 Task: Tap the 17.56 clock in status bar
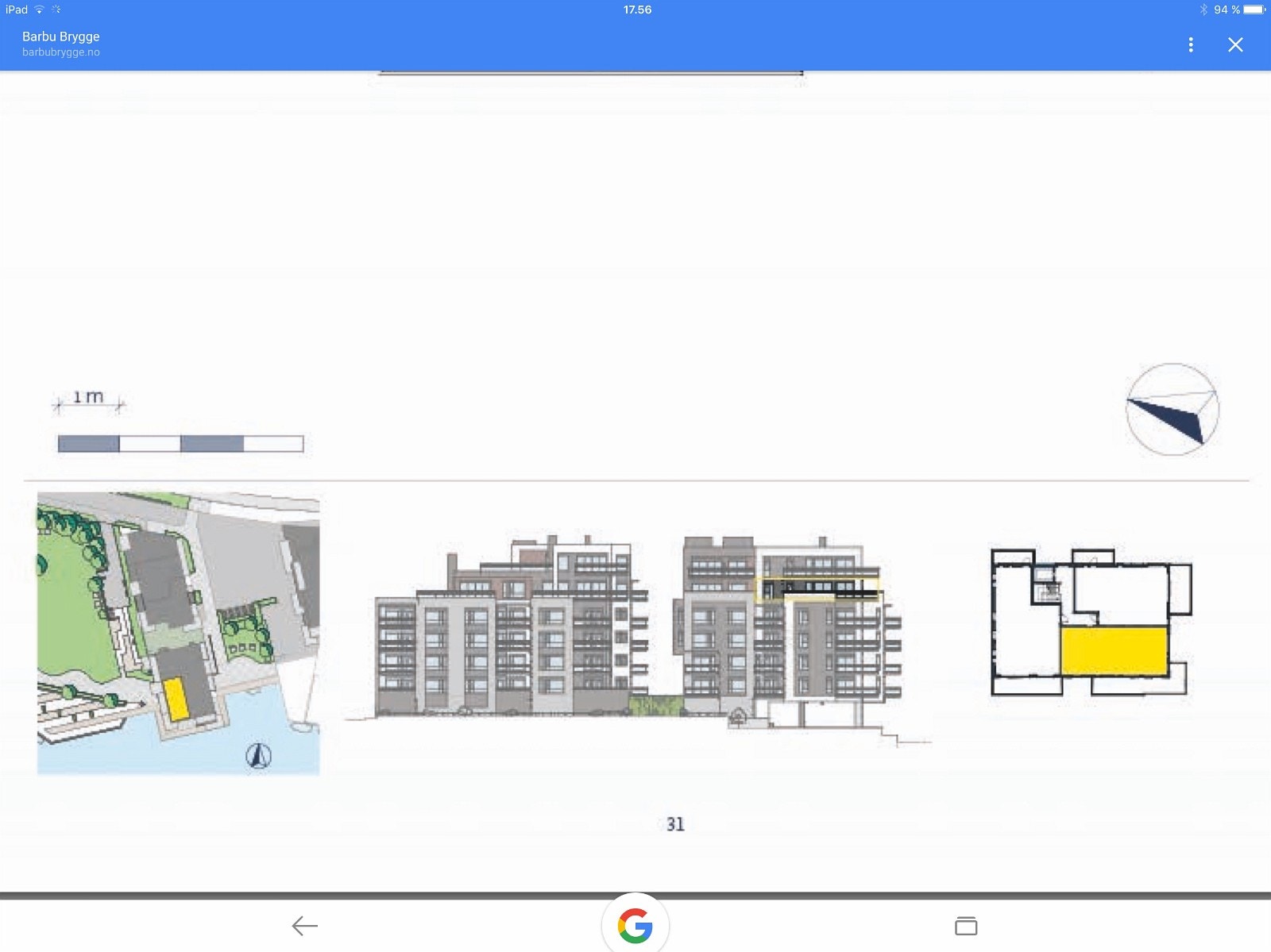(x=637, y=10)
